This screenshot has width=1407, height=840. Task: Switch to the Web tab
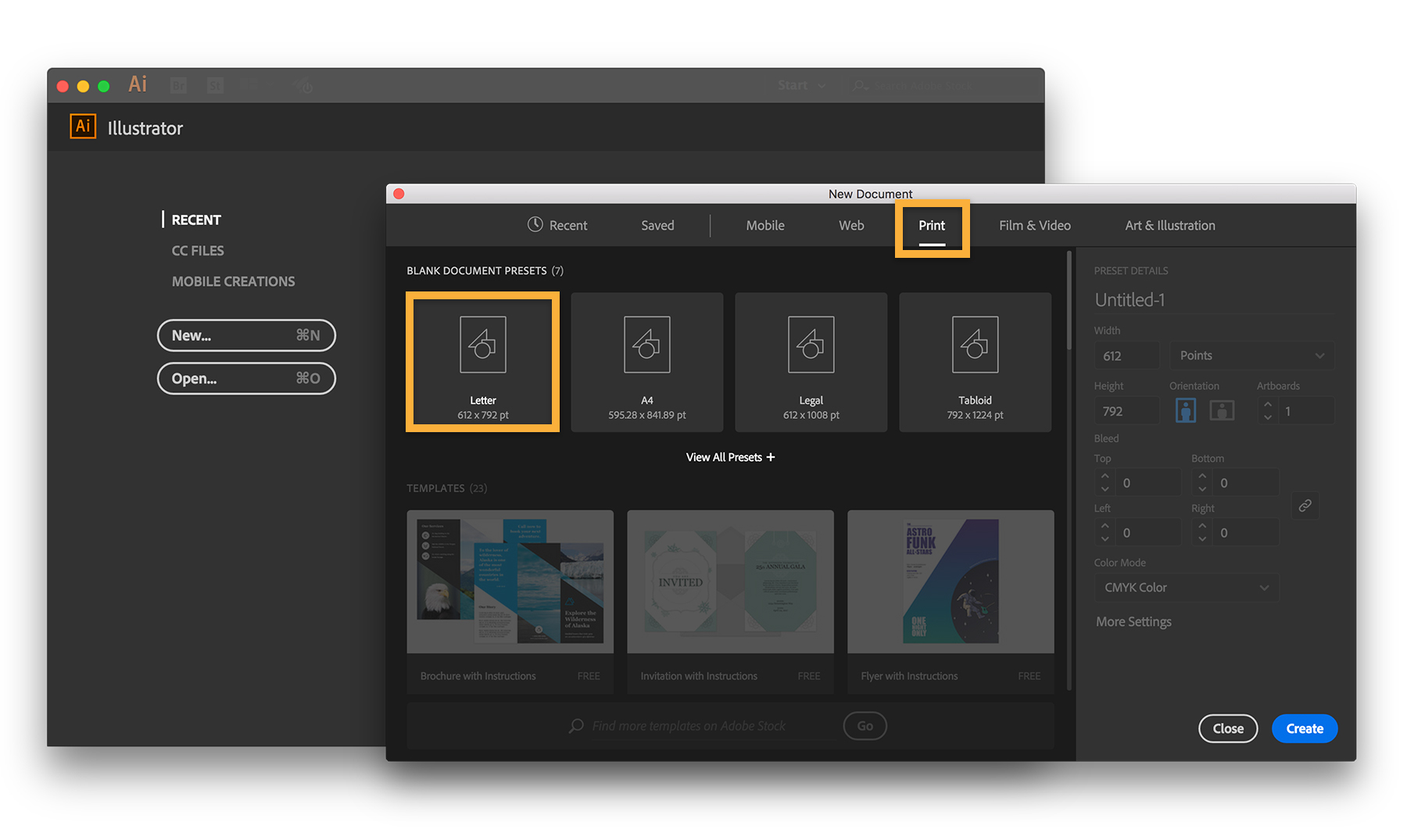[x=851, y=225]
